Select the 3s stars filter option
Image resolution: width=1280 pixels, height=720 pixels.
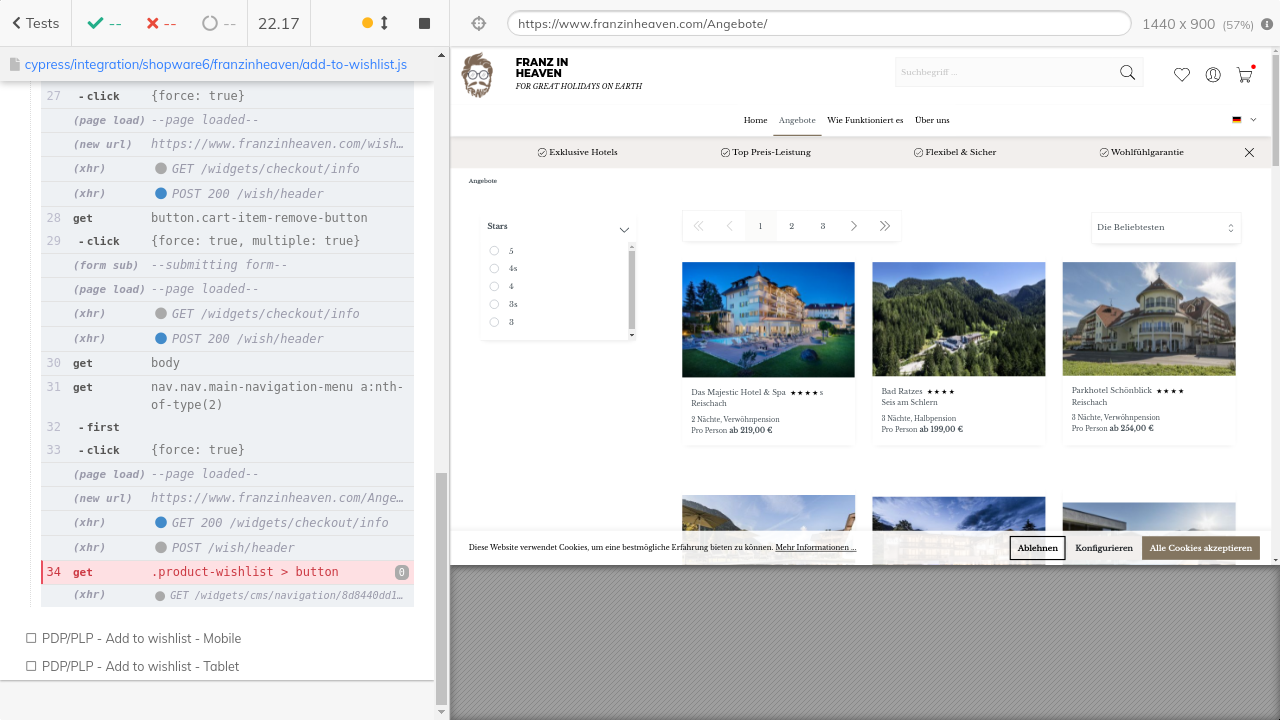494,304
